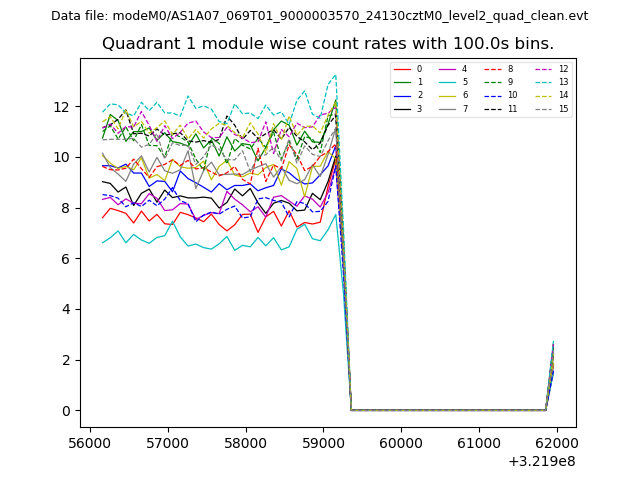This screenshot has height=480, width=640.
Task: Click the x-axis tick label 59000
Action: 323,443
